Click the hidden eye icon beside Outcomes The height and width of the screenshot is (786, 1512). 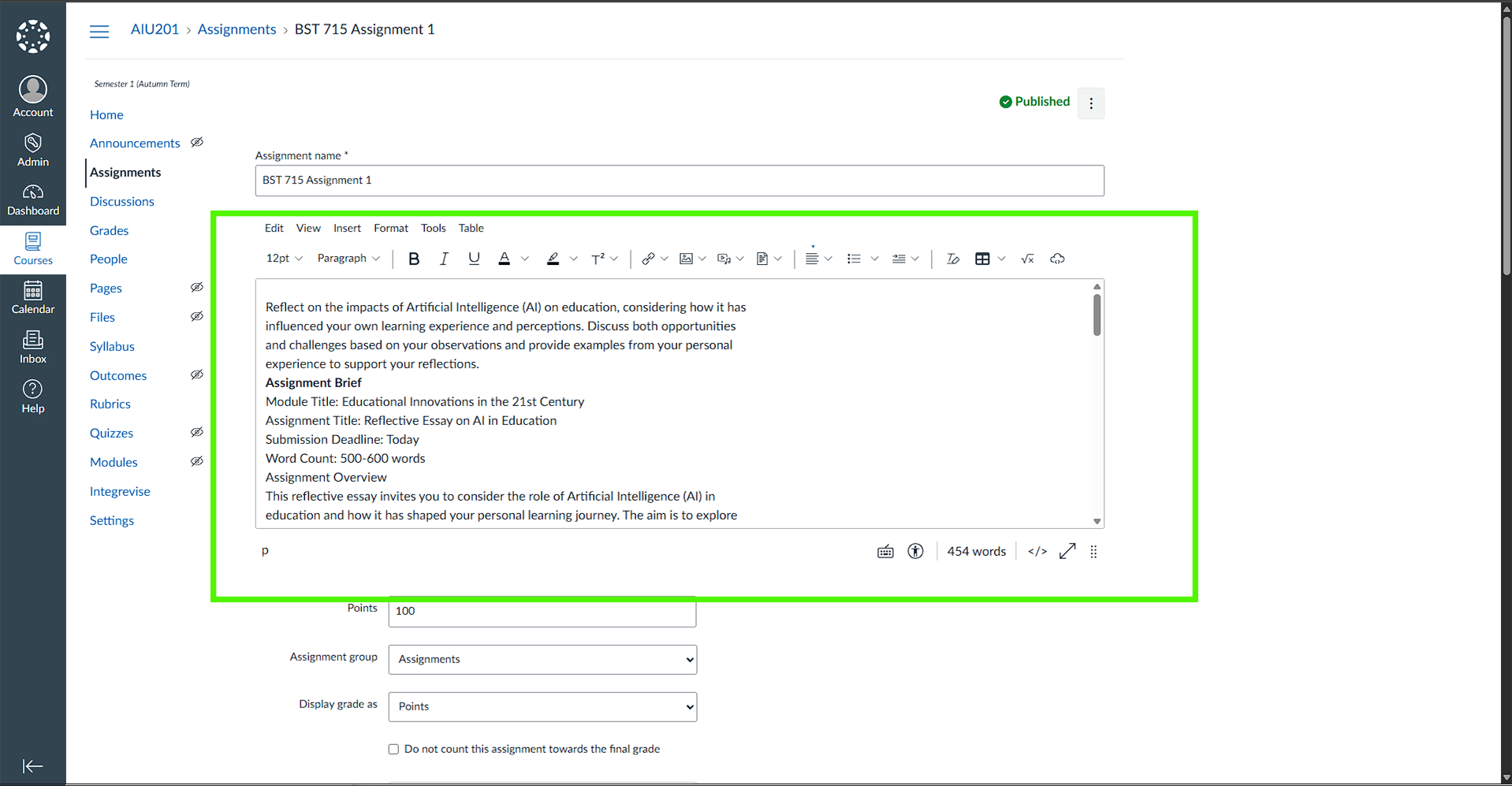click(197, 375)
